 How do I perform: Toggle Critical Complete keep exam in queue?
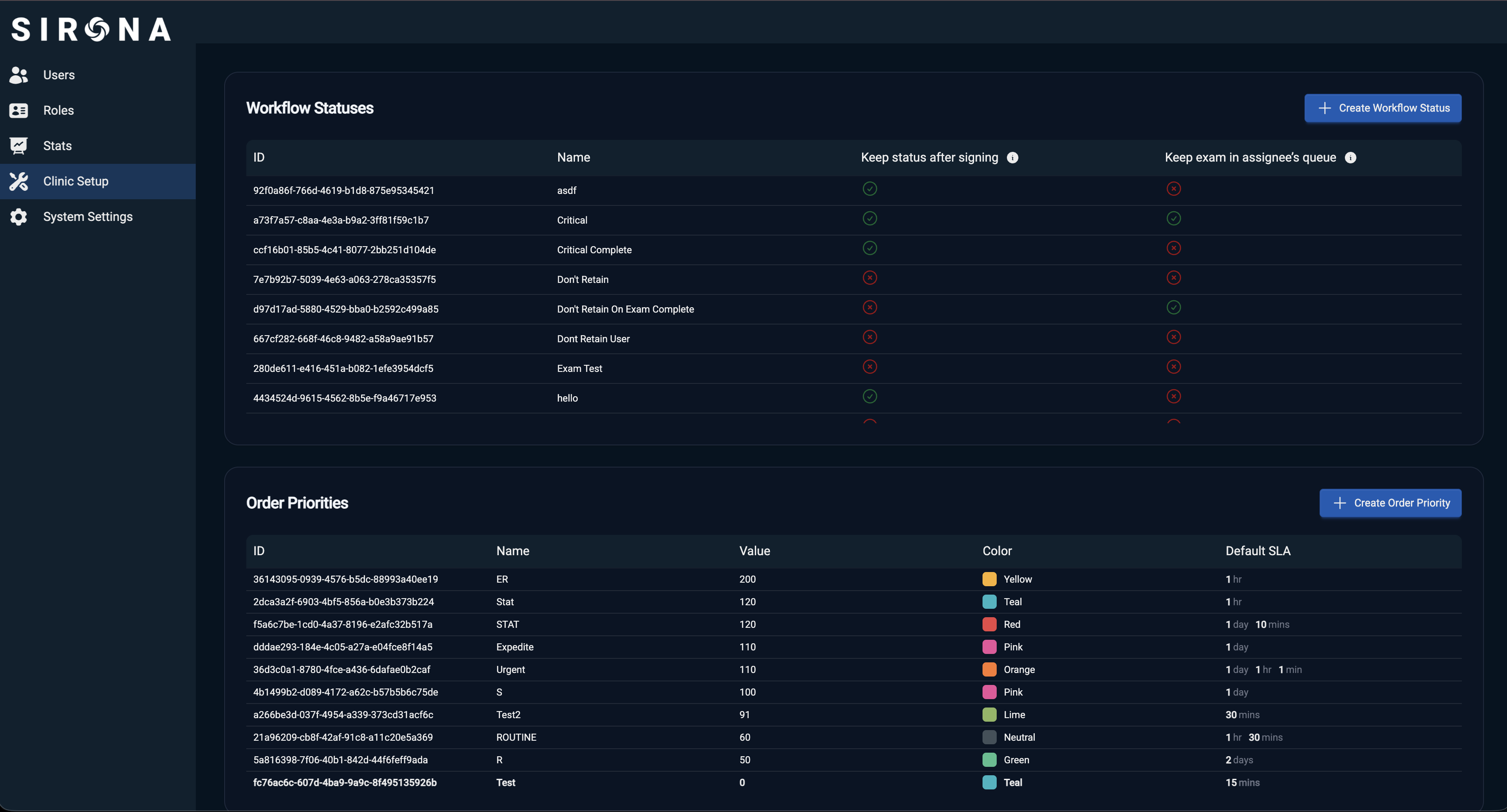1173,248
